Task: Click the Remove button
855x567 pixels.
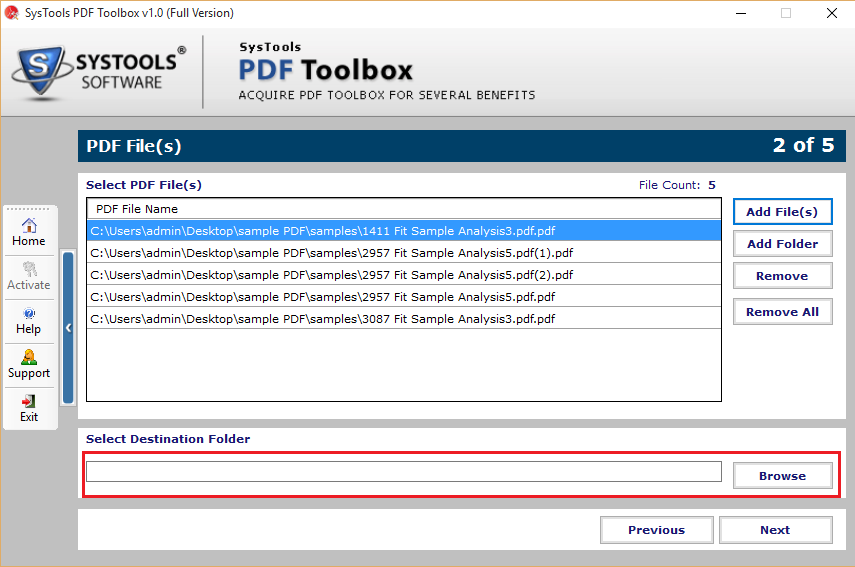Action: tap(782, 276)
